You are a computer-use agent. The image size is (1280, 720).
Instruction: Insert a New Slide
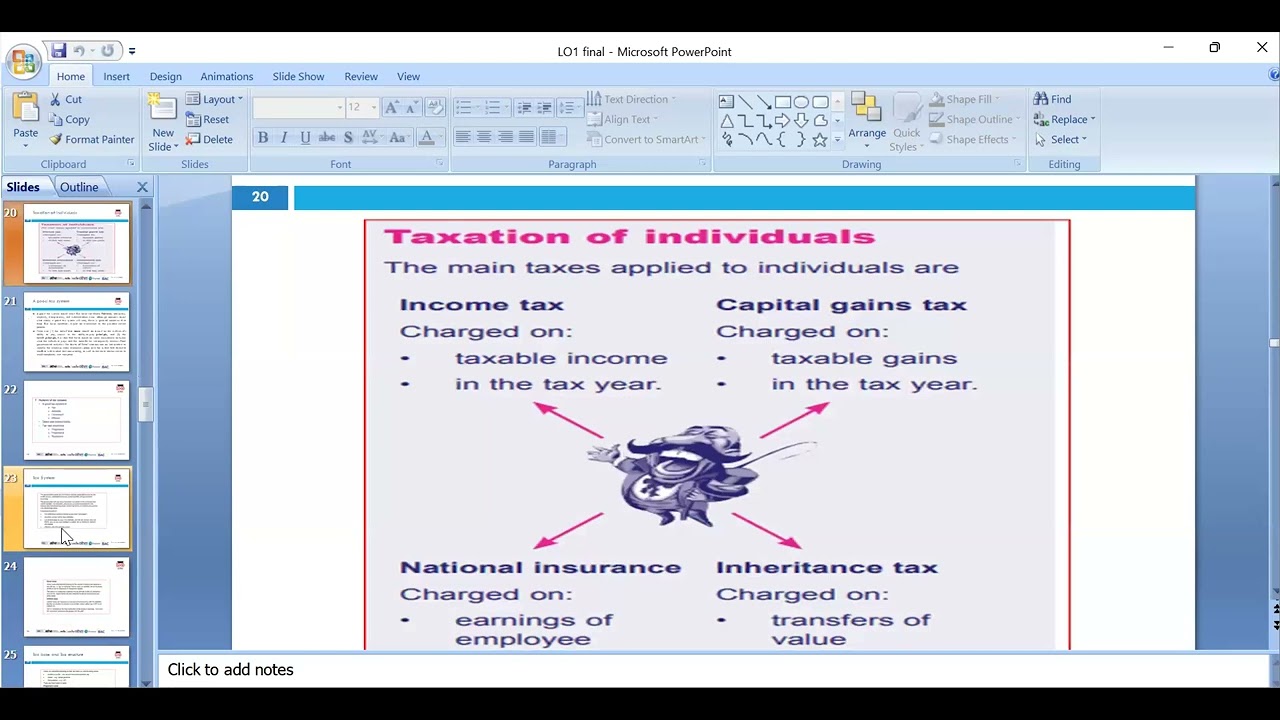click(x=162, y=123)
